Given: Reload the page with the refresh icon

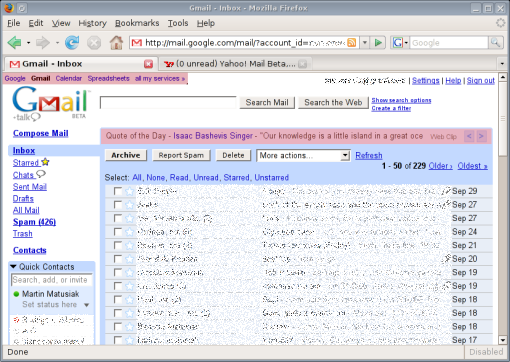Looking at the screenshot, I should pyautogui.click(x=72, y=43).
